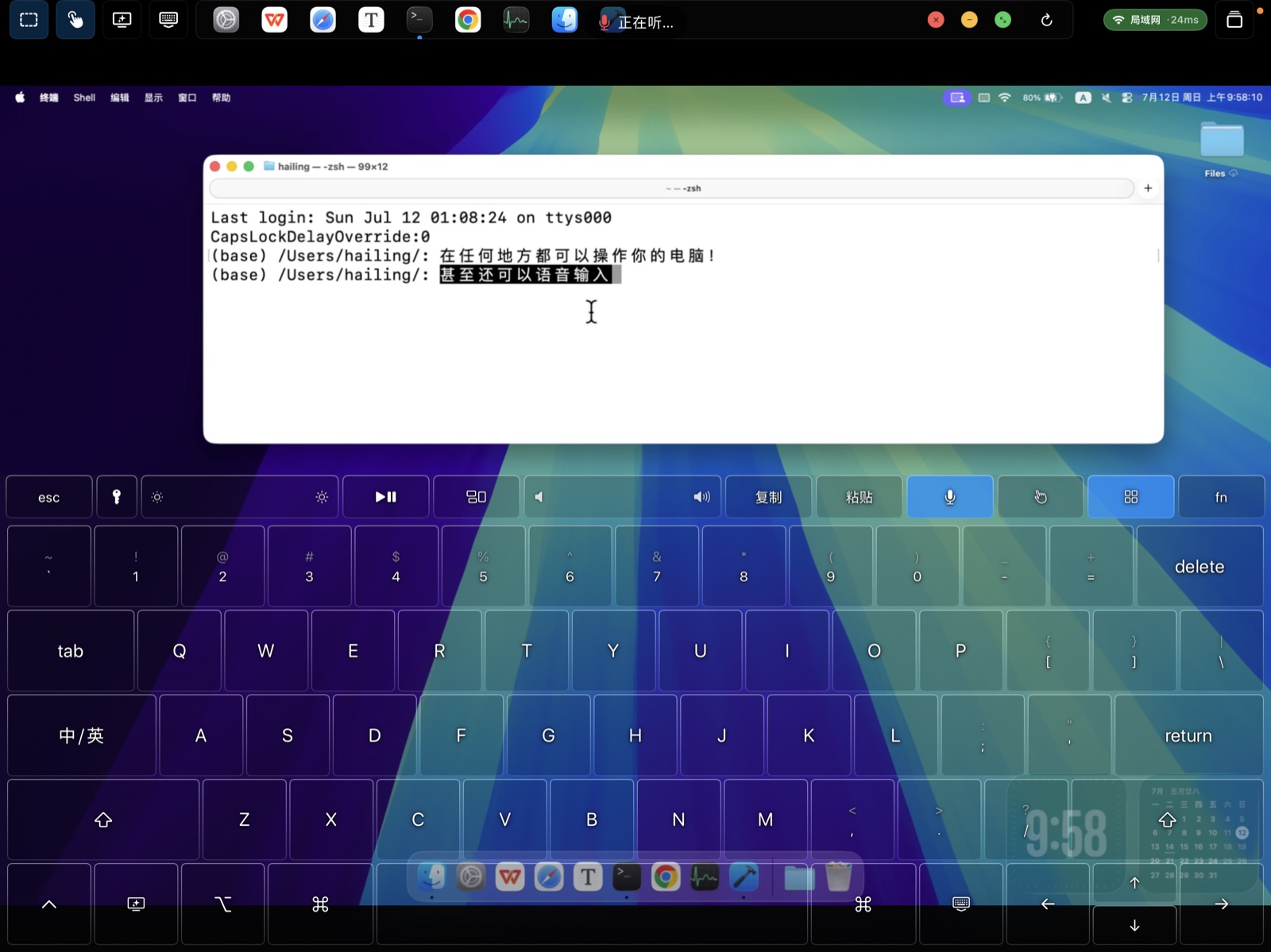1271x952 pixels.
Task: Tap the hide keyboard key on bottom row
Action: click(x=961, y=904)
